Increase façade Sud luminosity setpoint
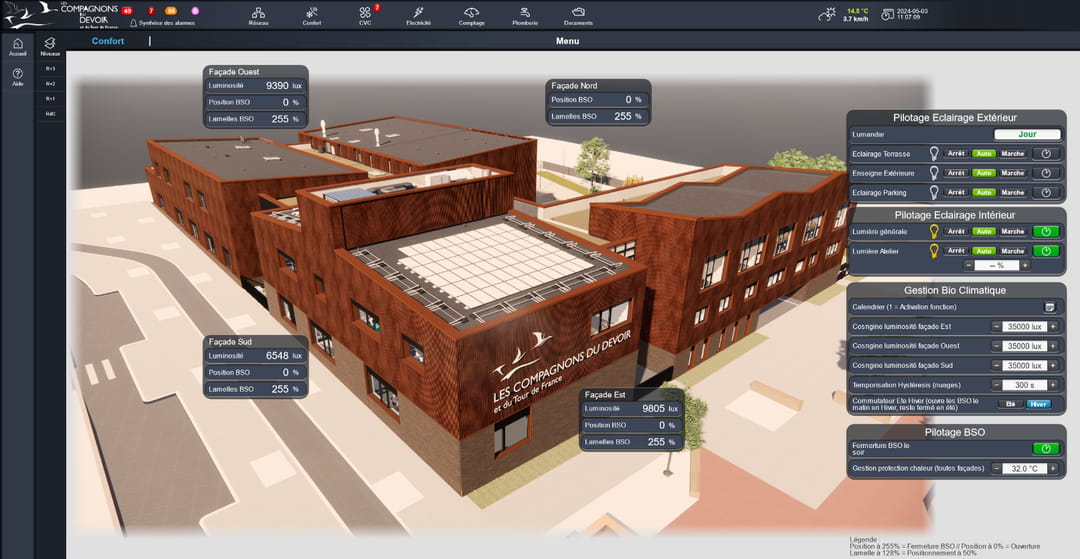Image resolution: width=1080 pixels, height=559 pixels. click(1053, 365)
